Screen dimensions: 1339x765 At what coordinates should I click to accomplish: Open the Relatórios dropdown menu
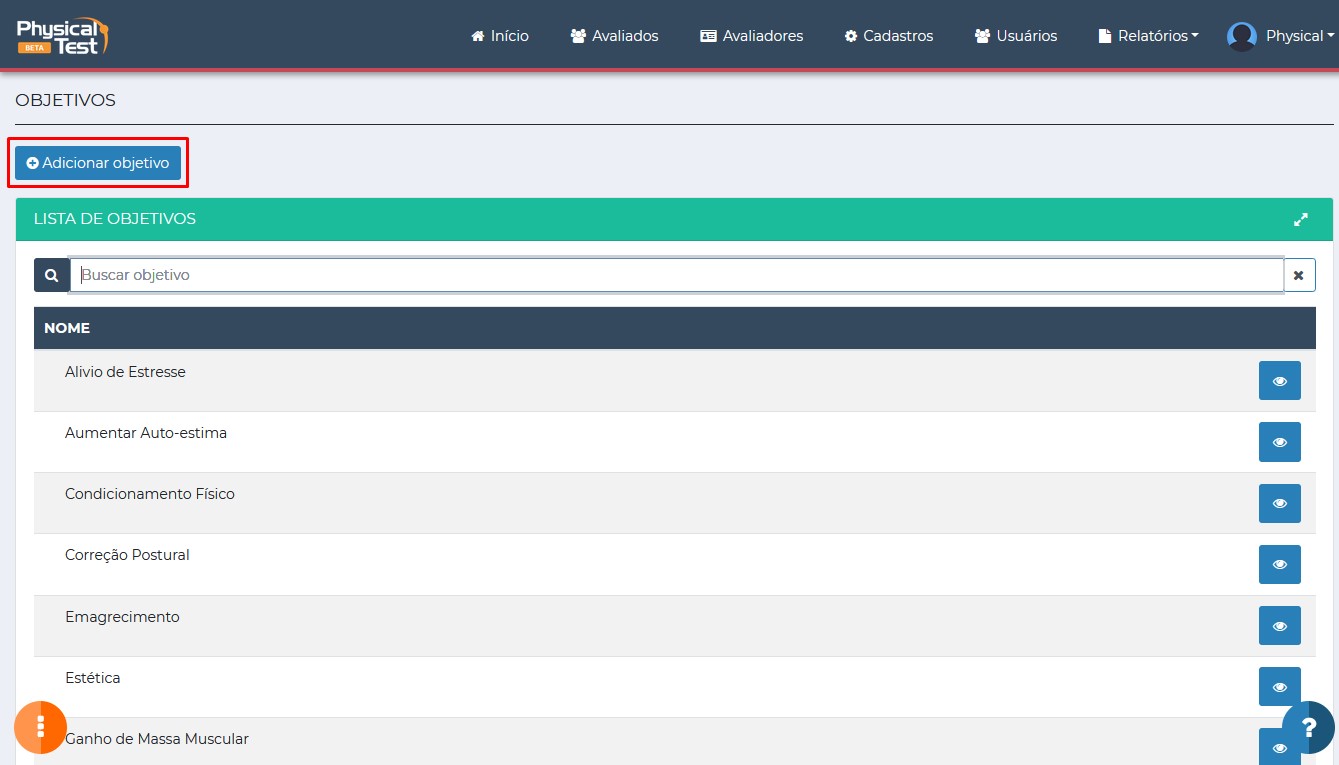1148,36
